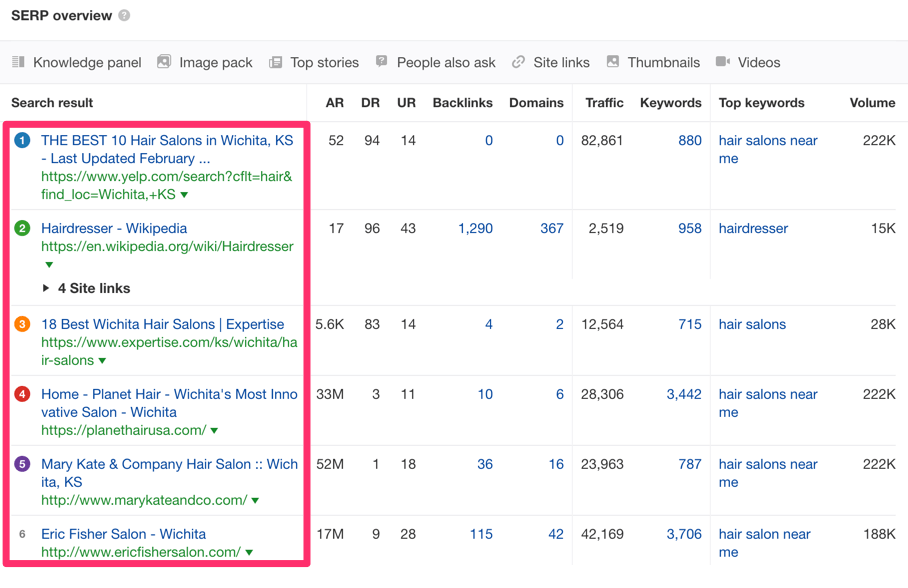Open dropdown arrow beside planethairusa.com URL
Image resolution: width=908 pixels, height=588 pixels.
coord(214,430)
